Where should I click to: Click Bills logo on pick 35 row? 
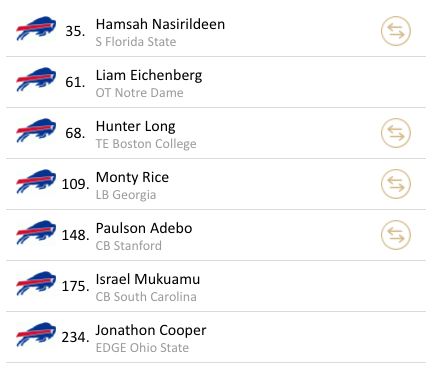[36, 28]
